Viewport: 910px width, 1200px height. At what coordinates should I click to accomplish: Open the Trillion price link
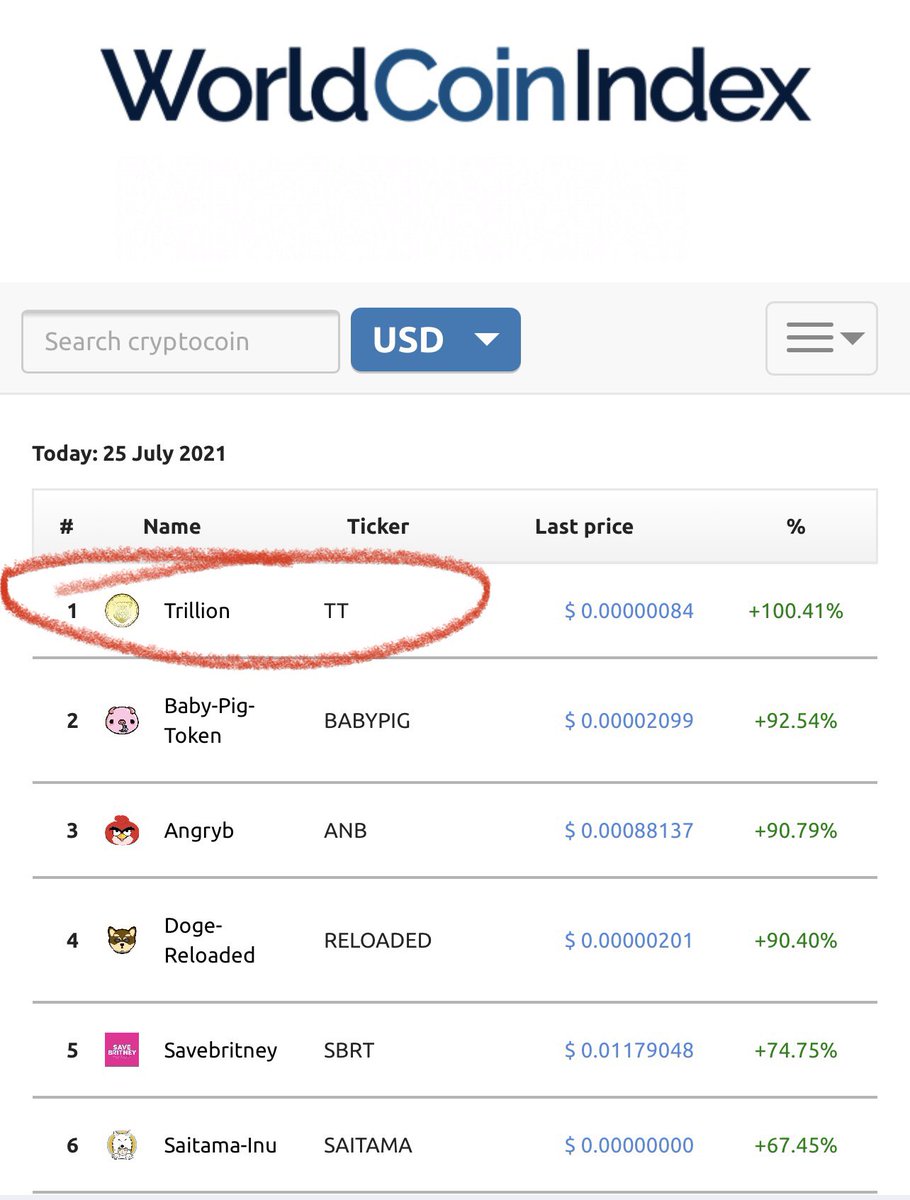click(628, 611)
